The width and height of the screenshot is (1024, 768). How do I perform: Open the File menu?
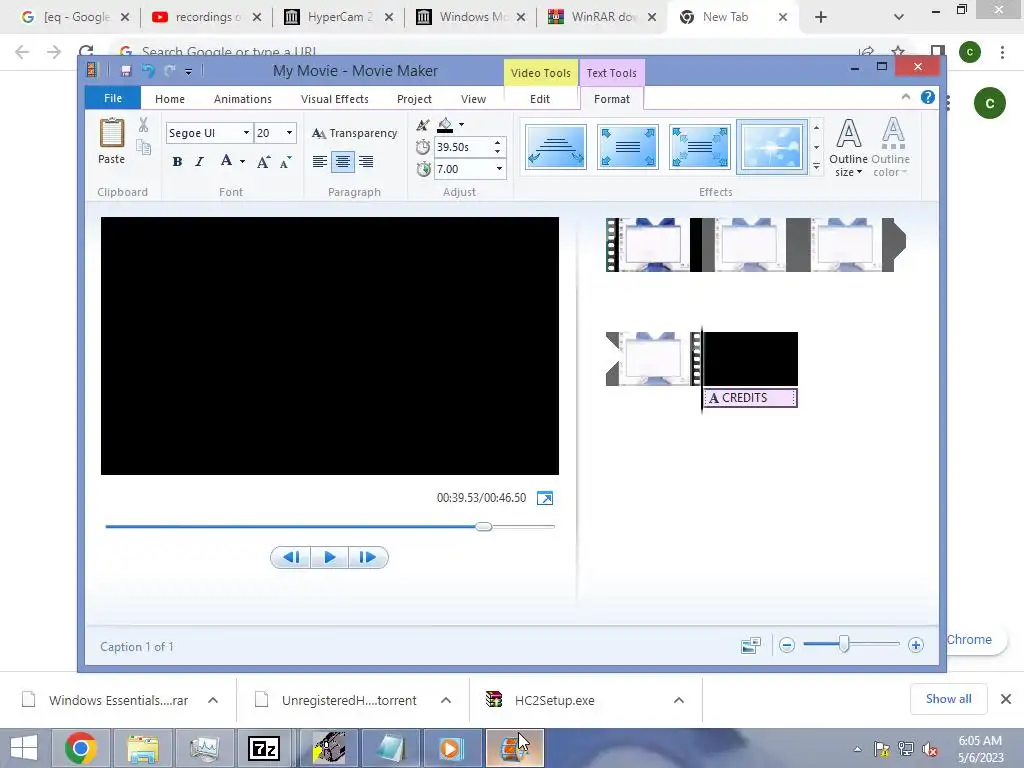[113, 98]
